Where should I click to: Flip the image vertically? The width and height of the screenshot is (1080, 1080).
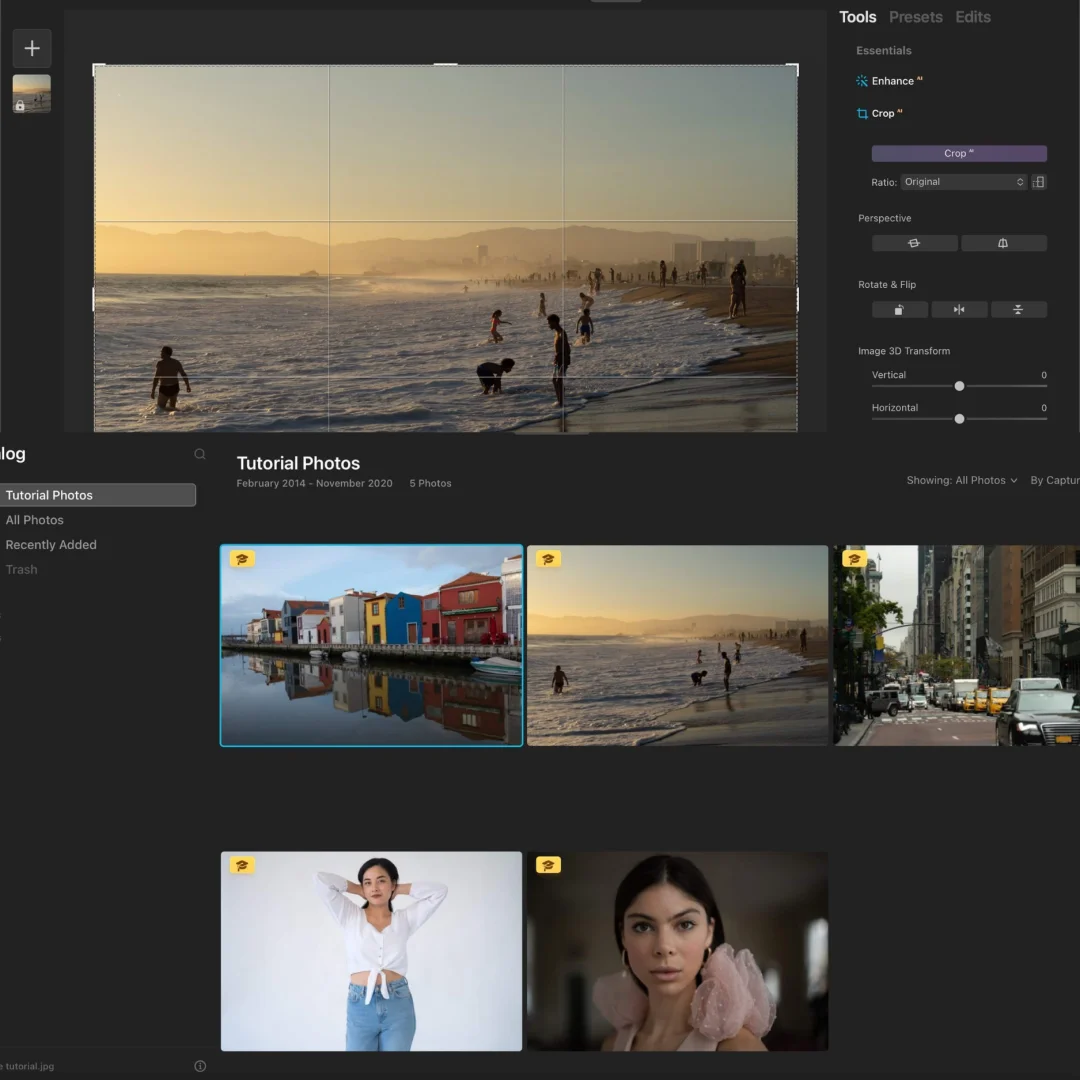(1018, 310)
